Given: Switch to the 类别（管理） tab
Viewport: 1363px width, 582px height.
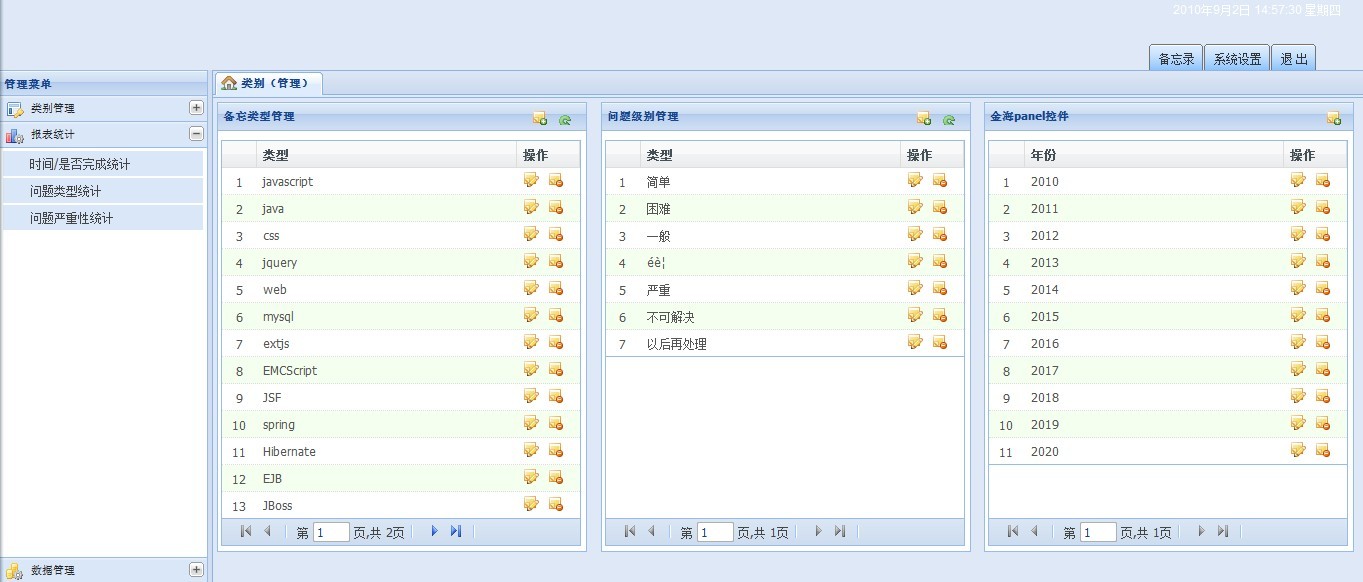Looking at the screenshot, I should pyautogui.click(x=268, y=84).
